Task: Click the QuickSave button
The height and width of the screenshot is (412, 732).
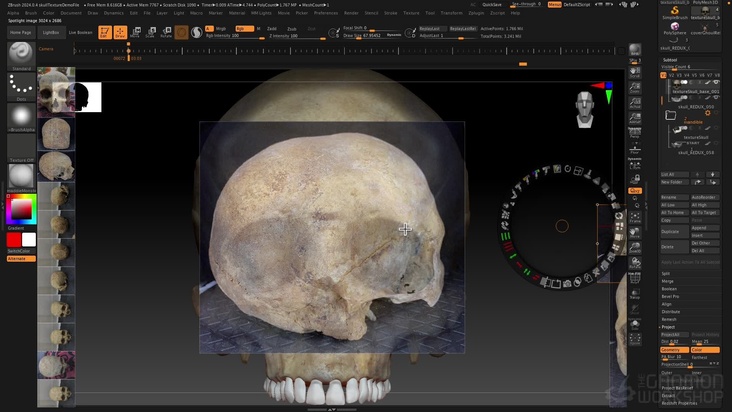Action: (492, 5)
